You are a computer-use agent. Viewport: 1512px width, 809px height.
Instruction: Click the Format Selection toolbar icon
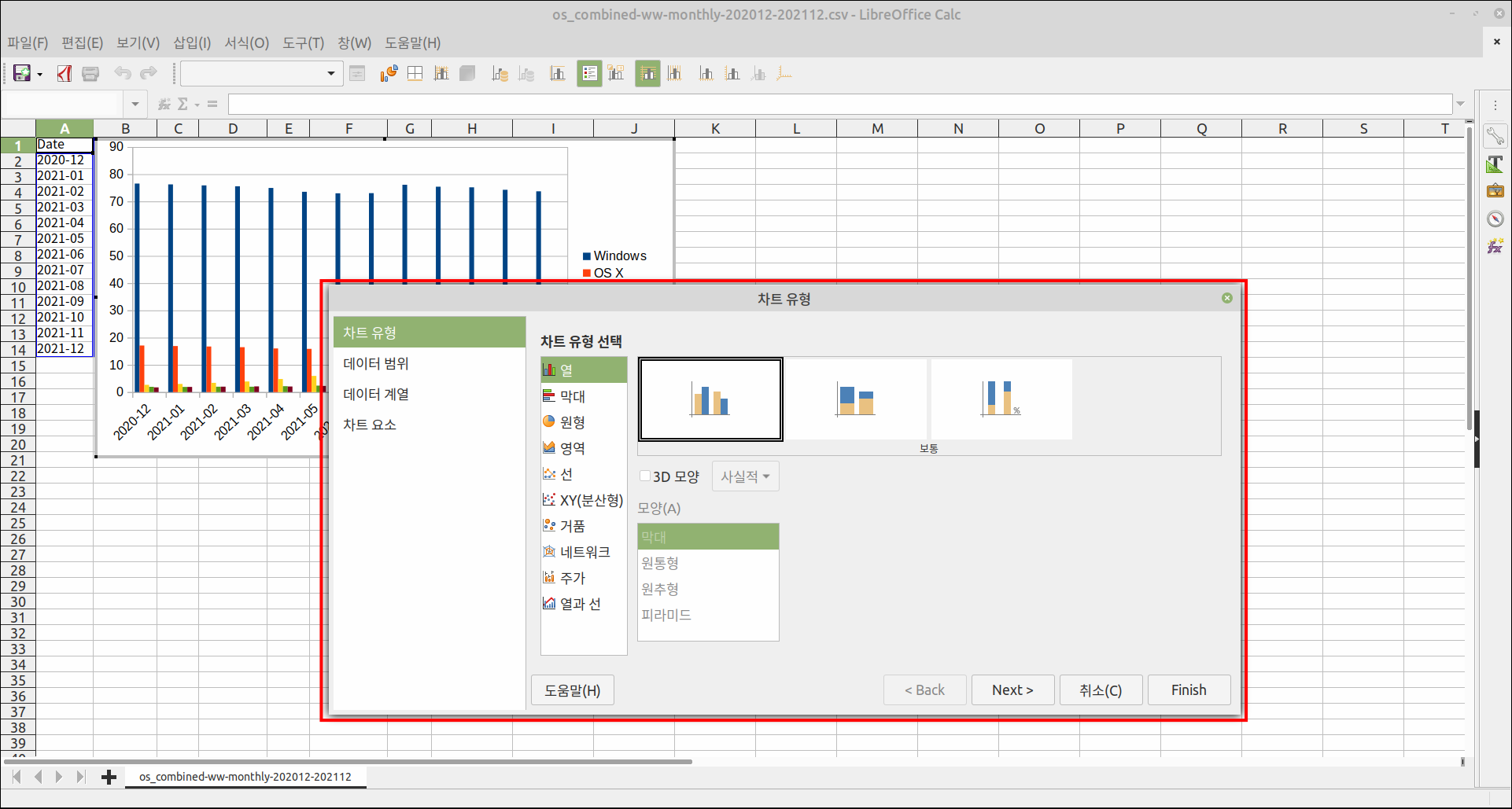(x=357, y=74)
